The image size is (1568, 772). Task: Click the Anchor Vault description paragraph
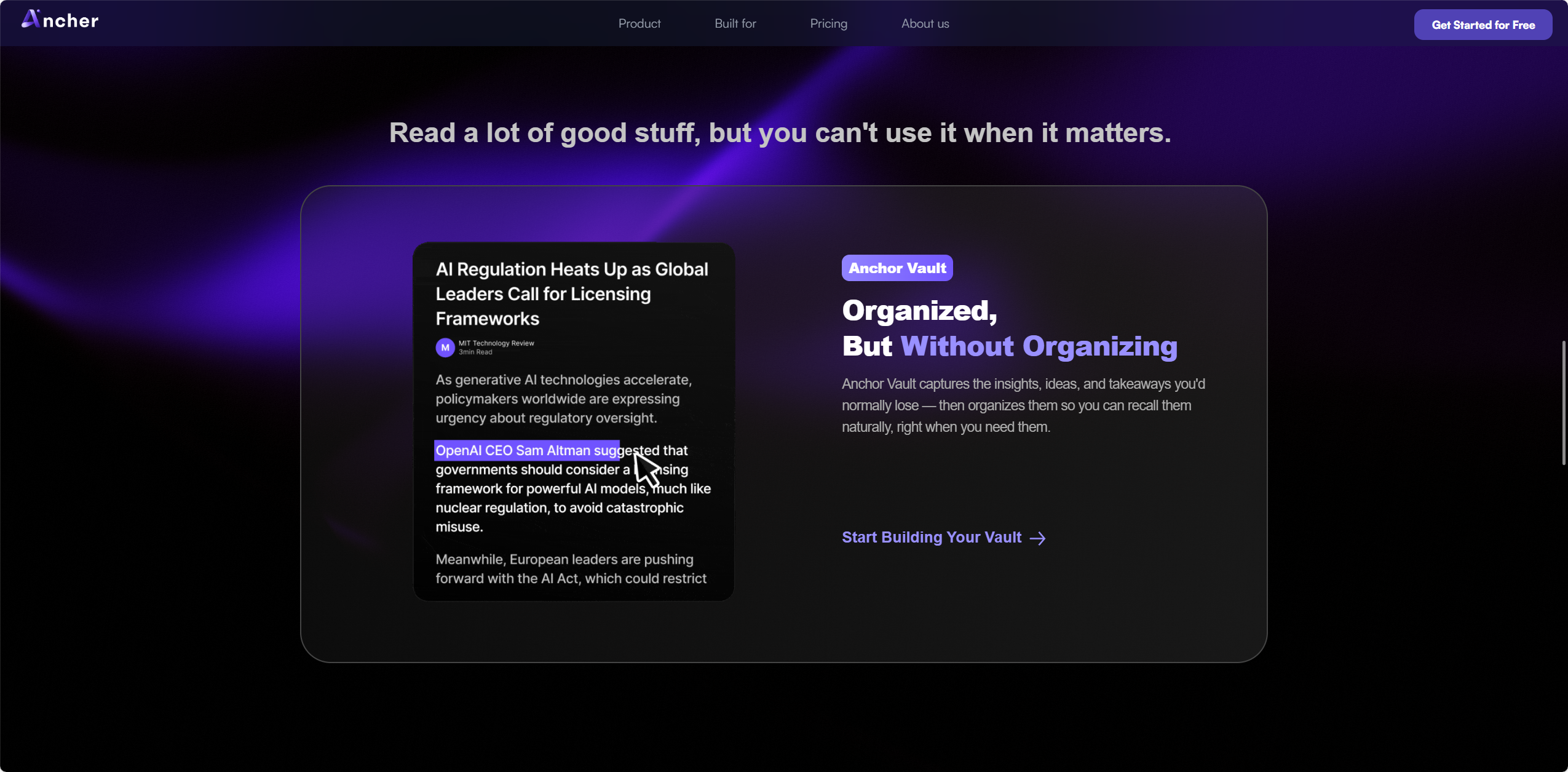point(1023,405)
